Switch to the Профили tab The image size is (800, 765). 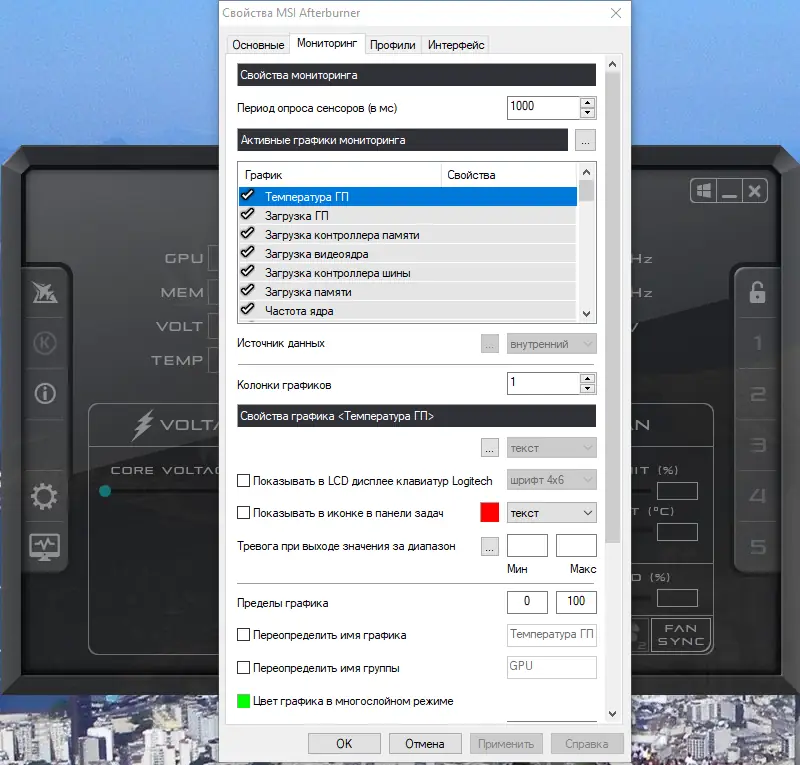coord(392,45)
